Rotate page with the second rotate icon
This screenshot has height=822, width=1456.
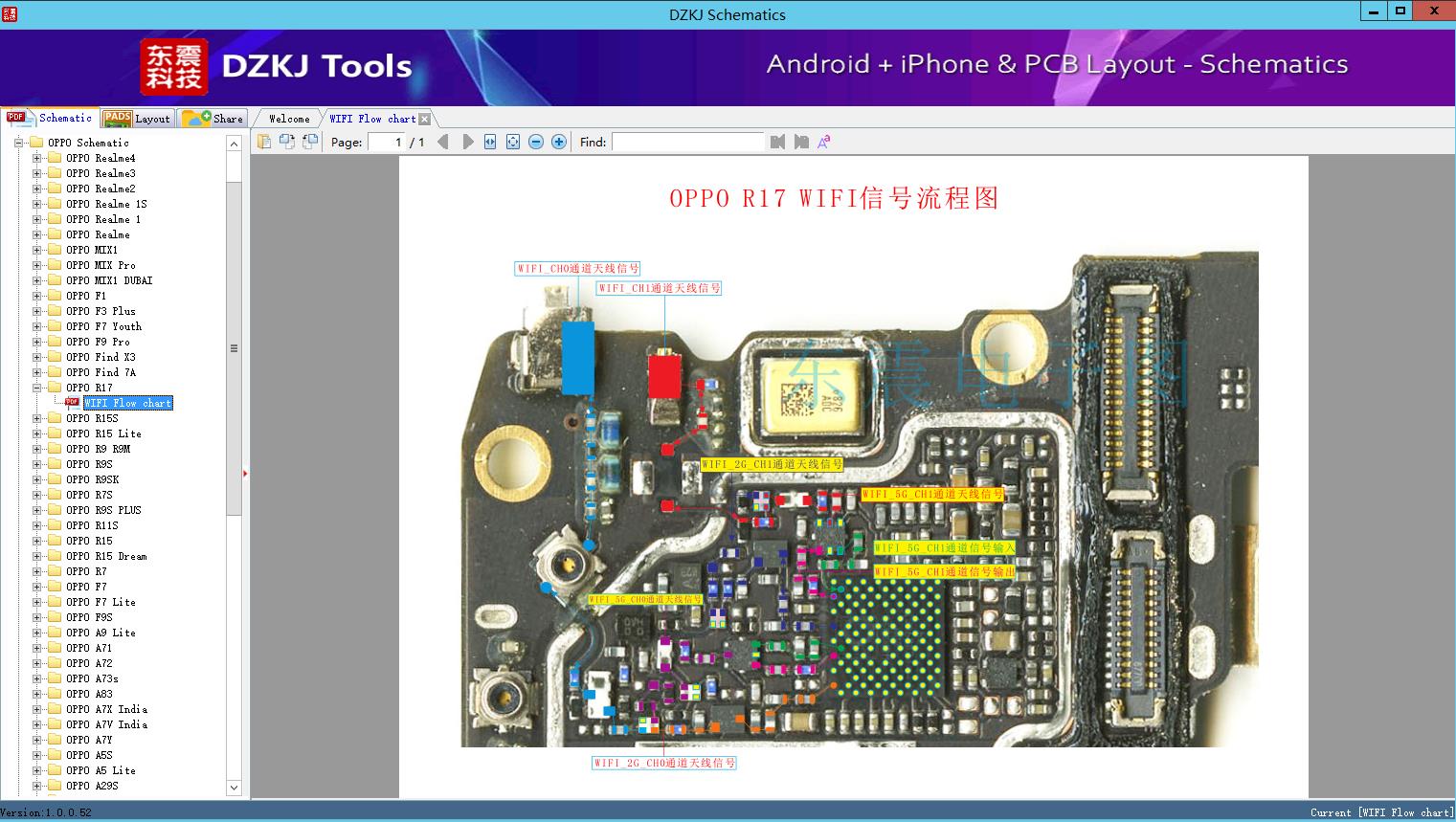(x=310, y=142)
